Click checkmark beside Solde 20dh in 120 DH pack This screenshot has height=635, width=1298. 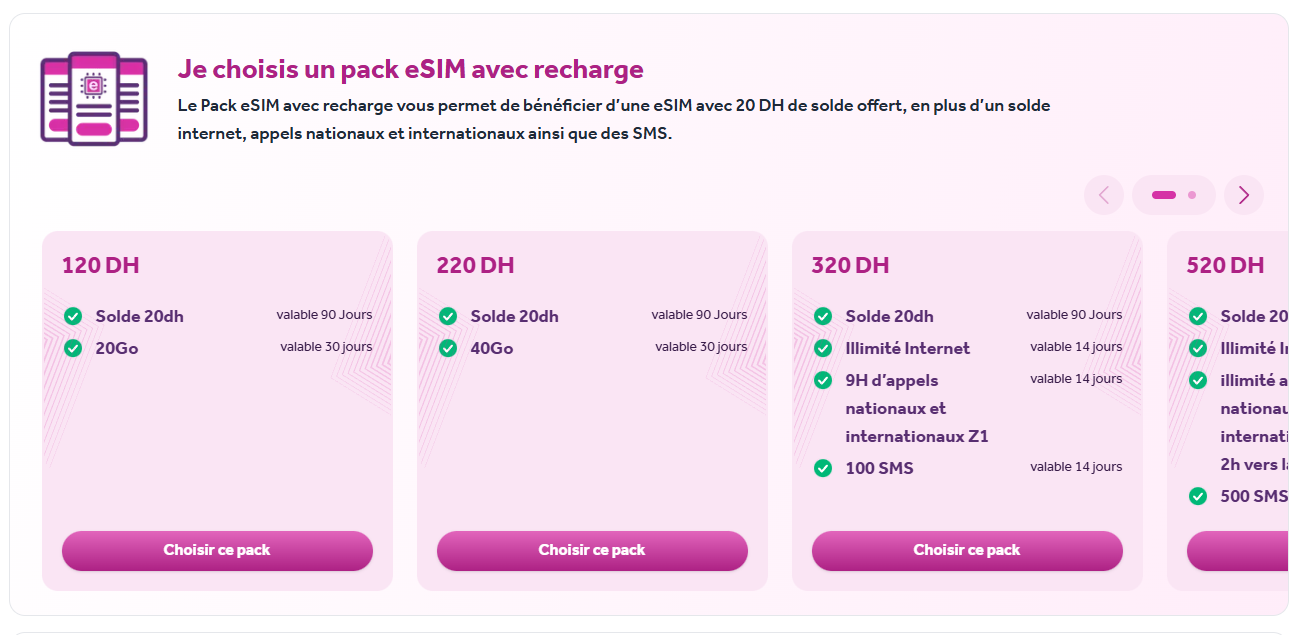[x=73, y=316]
